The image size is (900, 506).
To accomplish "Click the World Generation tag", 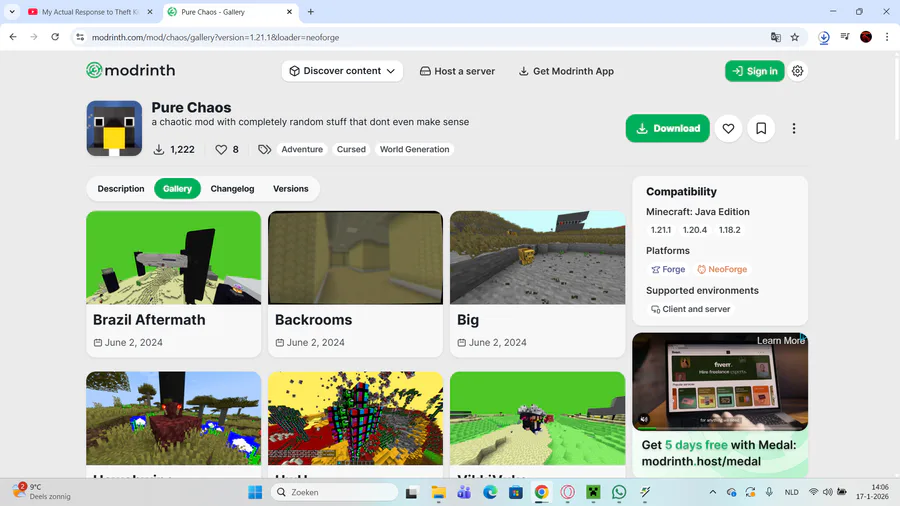I will [414, 149].
